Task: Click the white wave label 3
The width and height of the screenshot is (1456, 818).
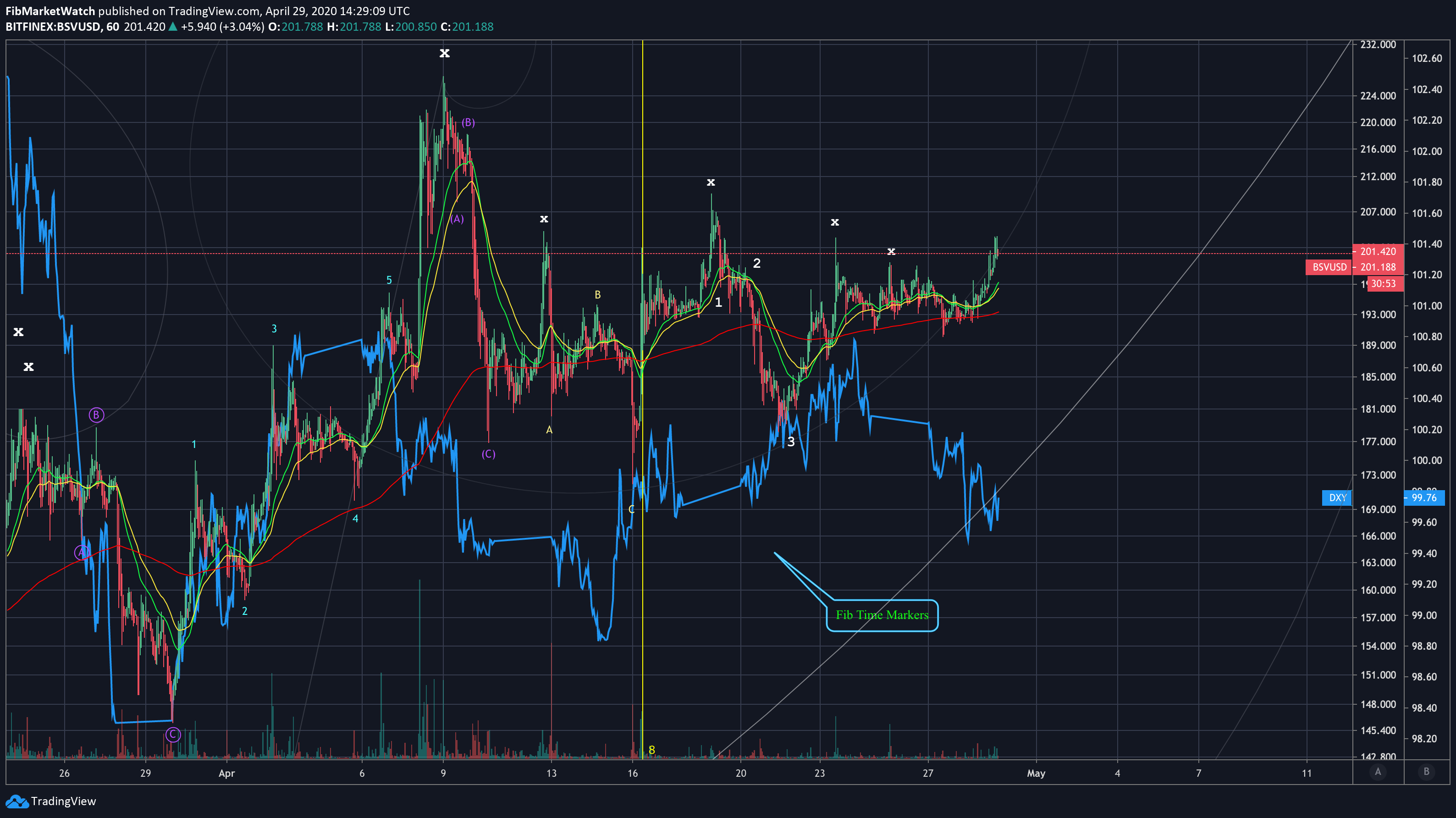Action: point(791,442)
